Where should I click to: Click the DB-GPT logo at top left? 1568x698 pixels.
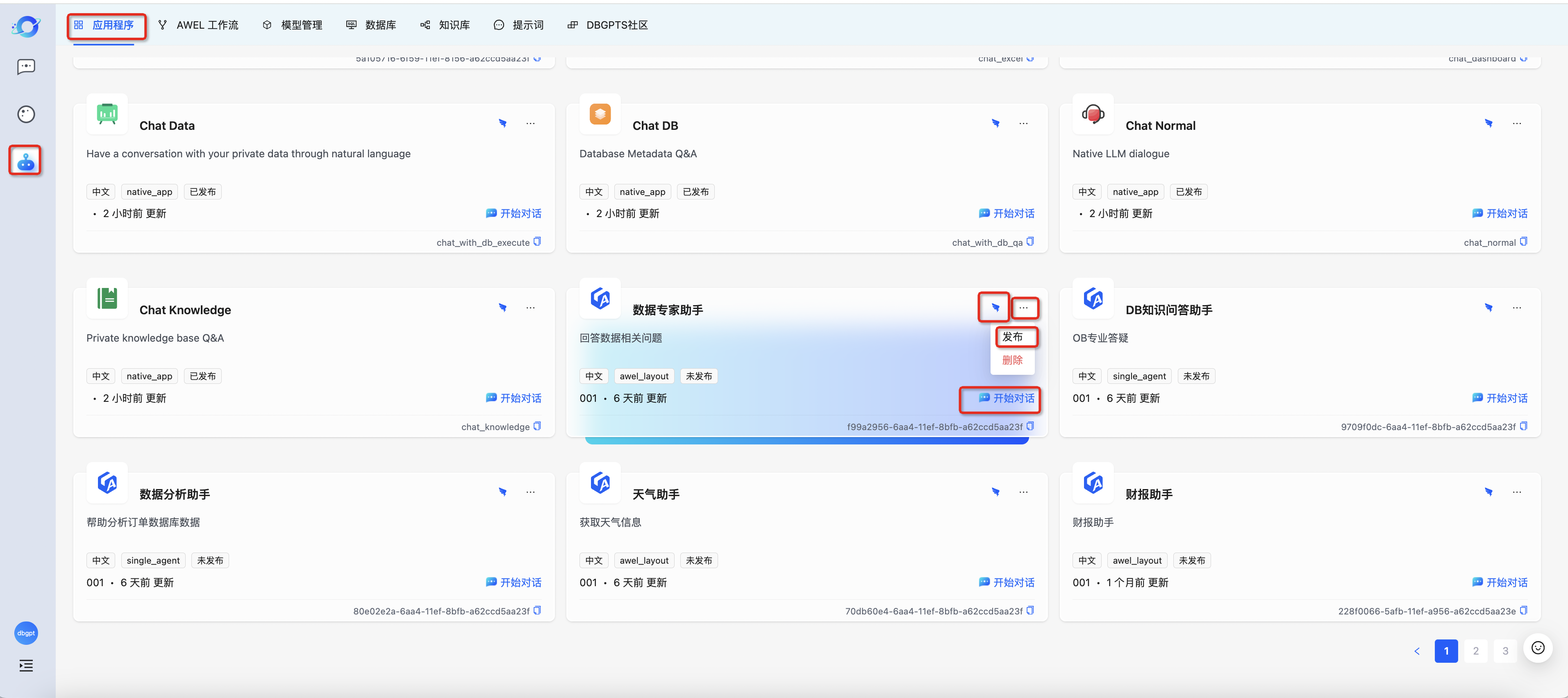(25, 25)
